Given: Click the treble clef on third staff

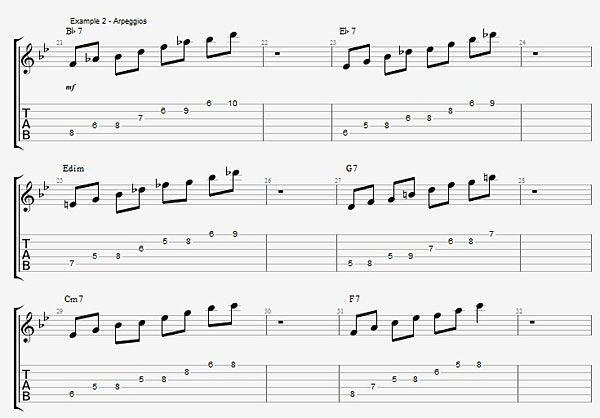Looking at the screenshot, I should (29, 326).
